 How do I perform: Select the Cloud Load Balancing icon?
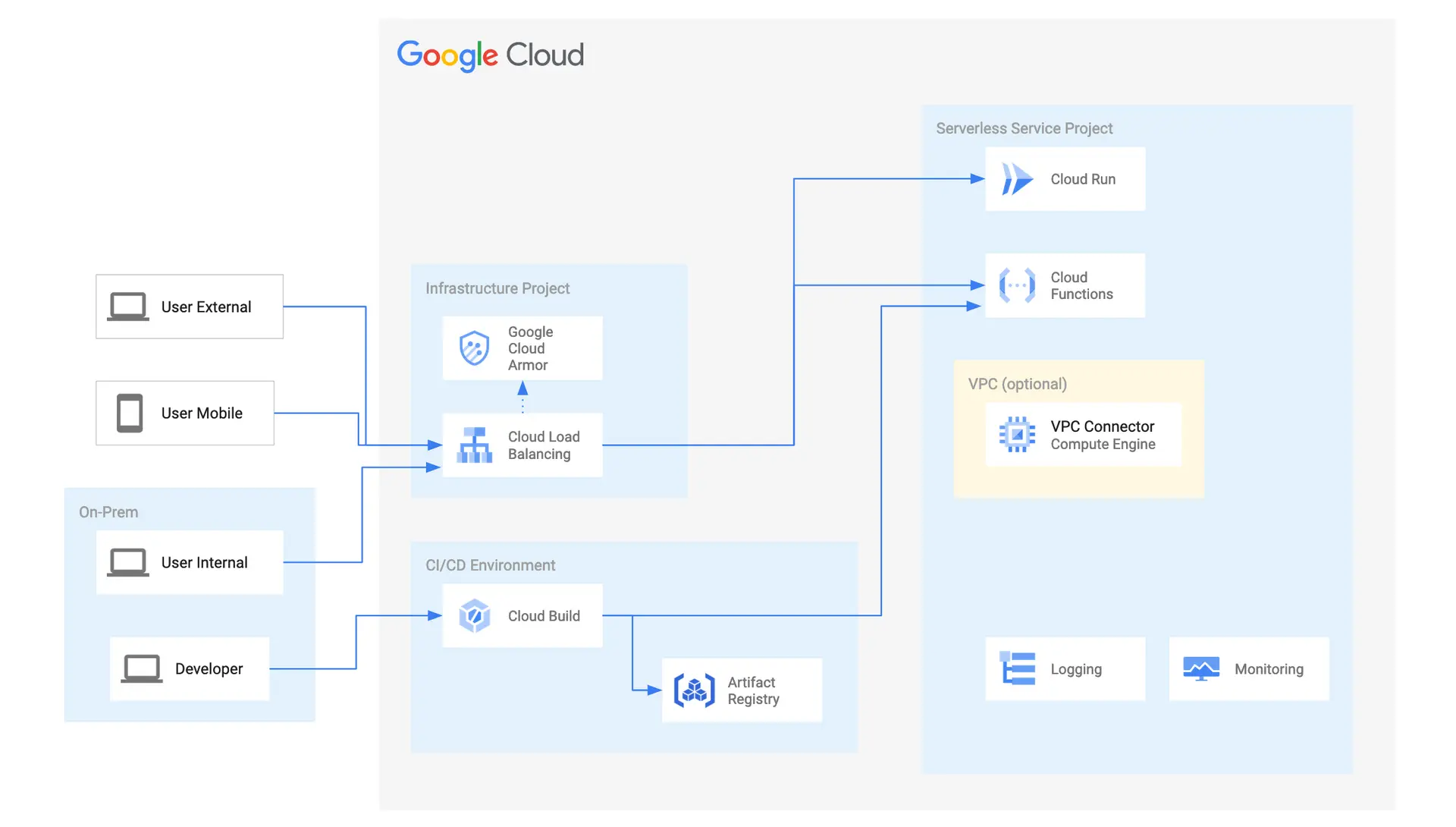click(x=475, y=445)
